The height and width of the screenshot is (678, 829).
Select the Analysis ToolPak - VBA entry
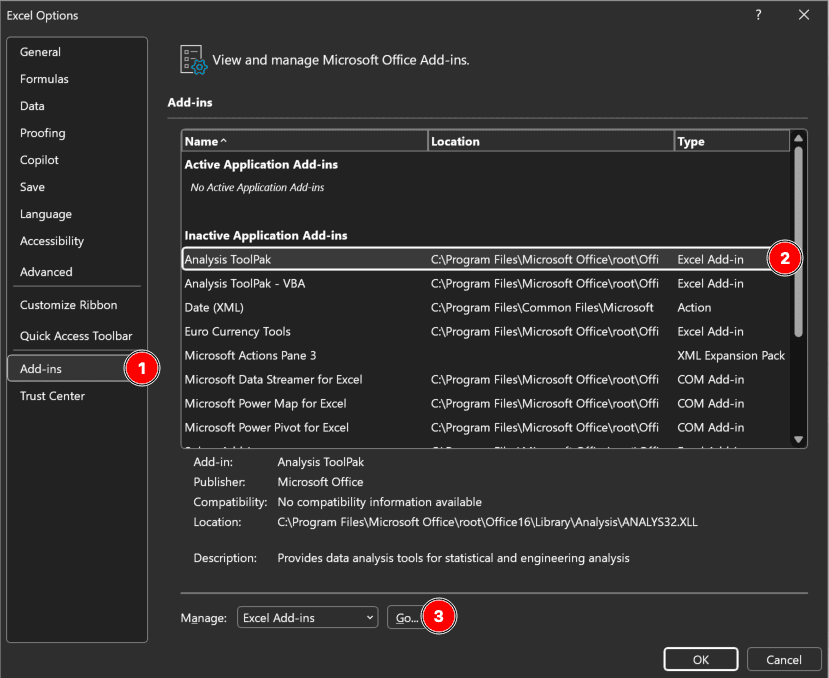[x=300, y=283]
